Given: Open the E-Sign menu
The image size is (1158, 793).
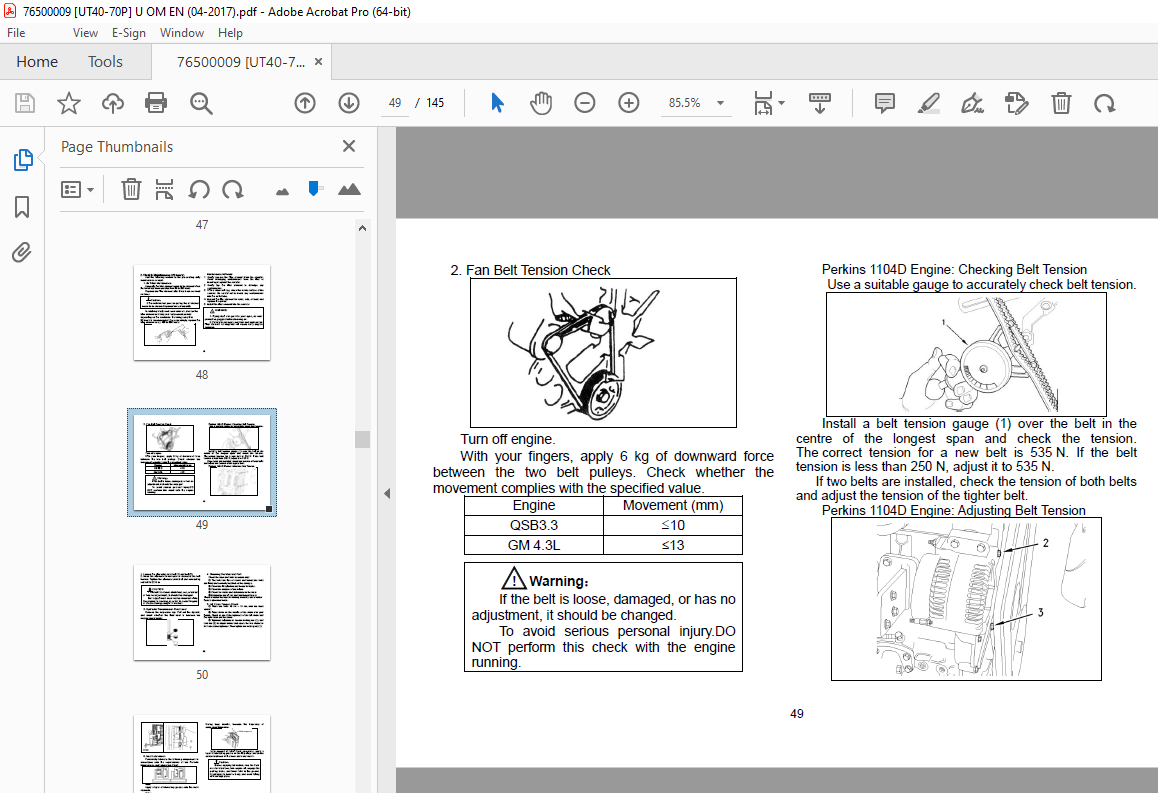Looking at the screenshot, I should coord(129,32).
